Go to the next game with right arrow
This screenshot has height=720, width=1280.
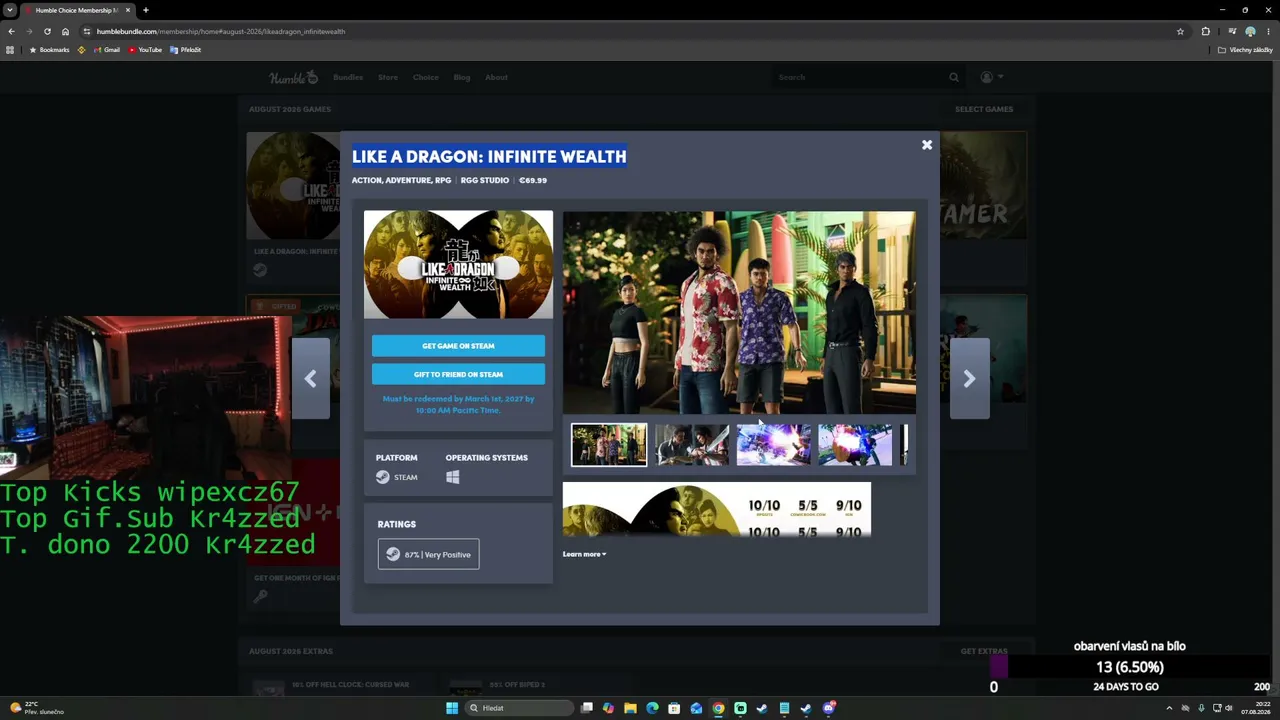point(969,378)
